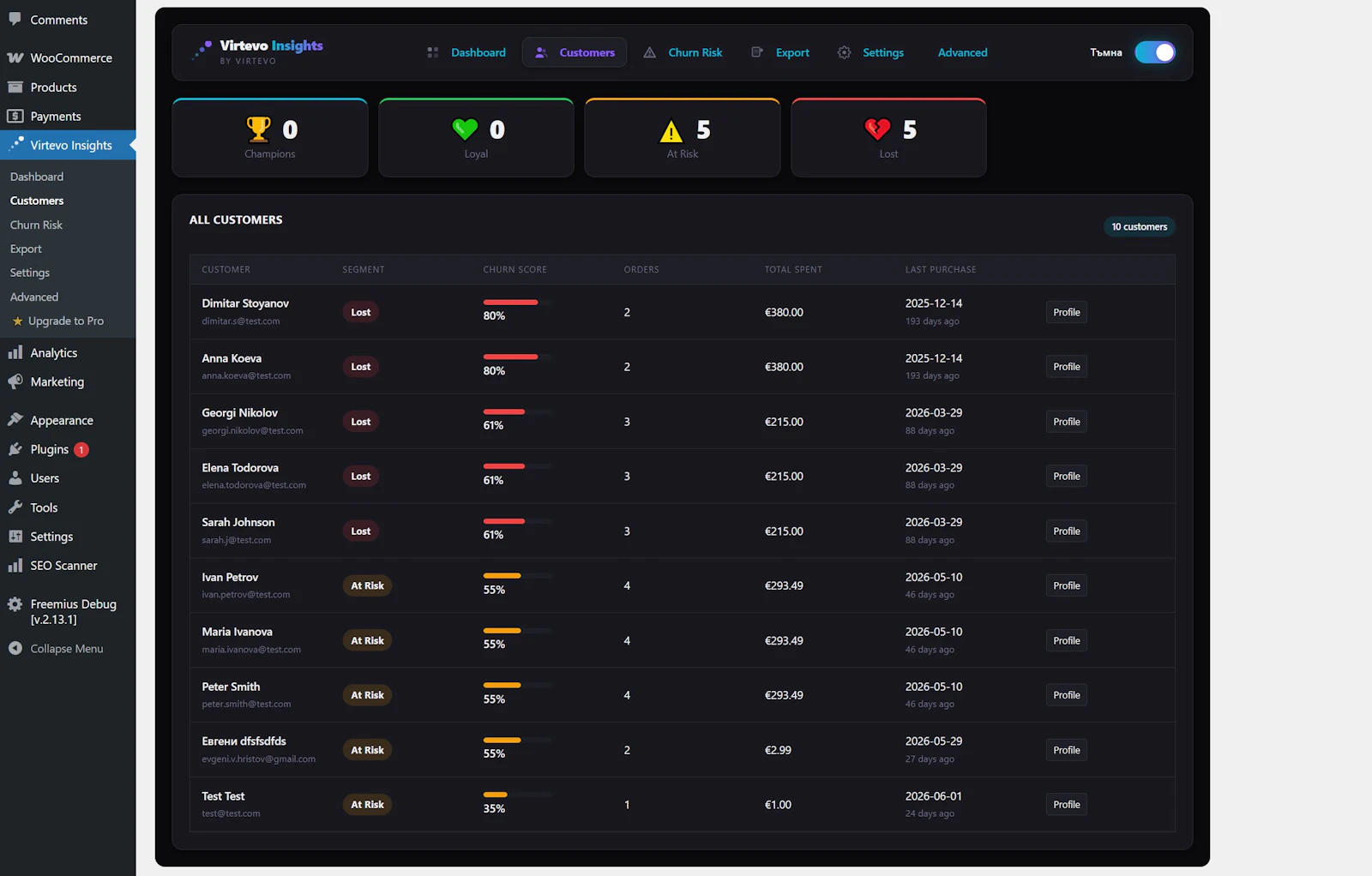Click the Champions trophy icon
Viewport: 1372px width, 876px height.
coord(258,129)
